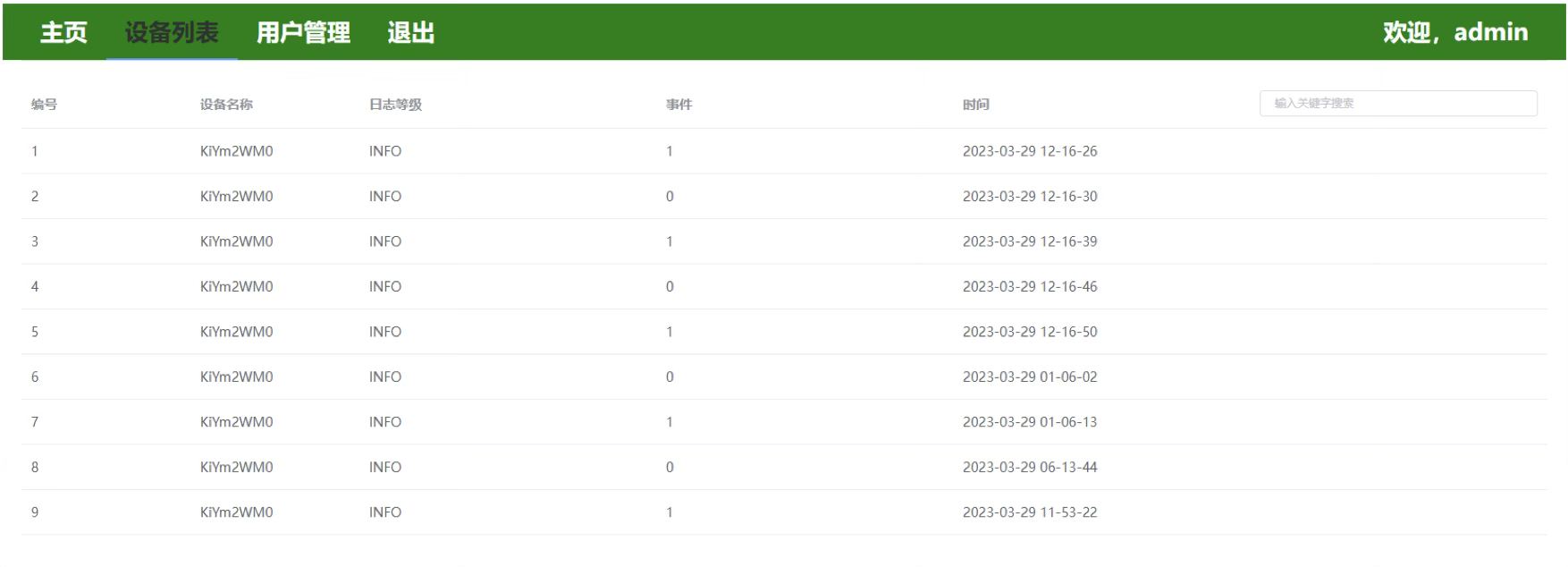Image resolution: width=1568 pixels, height=567 pixels.
Task: Go to the 主页 nav tab
Action: (x=63, y=33)
